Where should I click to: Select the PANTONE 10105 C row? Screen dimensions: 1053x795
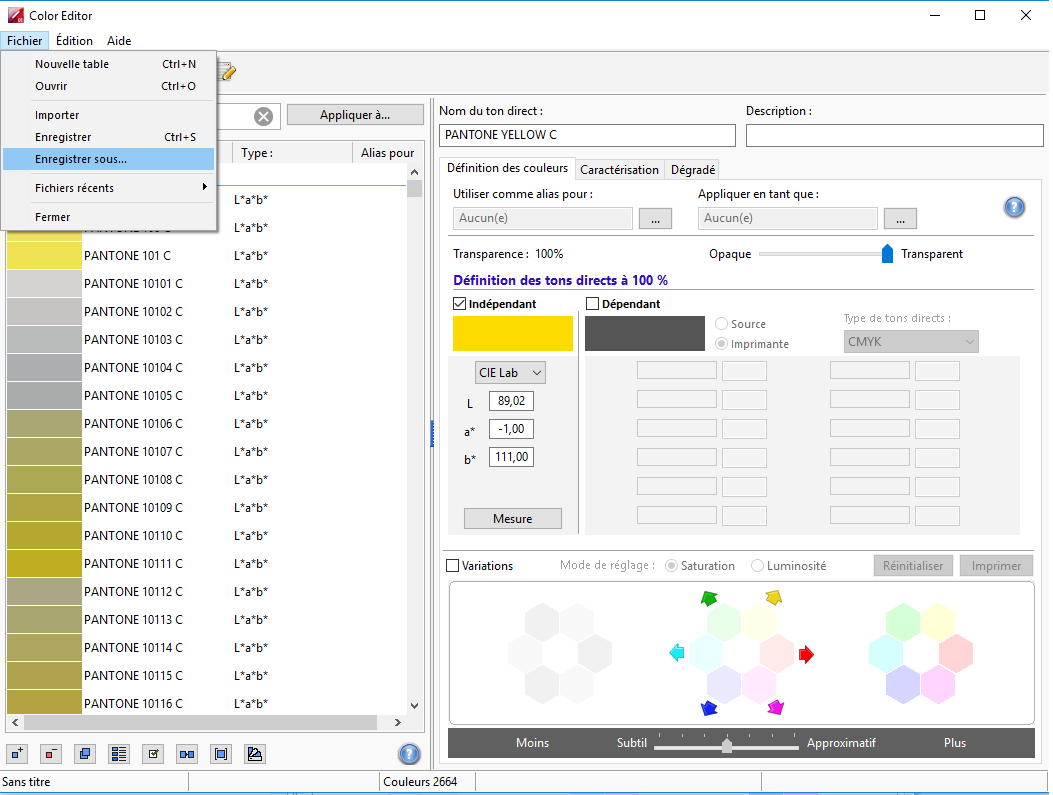pos(206,395)
